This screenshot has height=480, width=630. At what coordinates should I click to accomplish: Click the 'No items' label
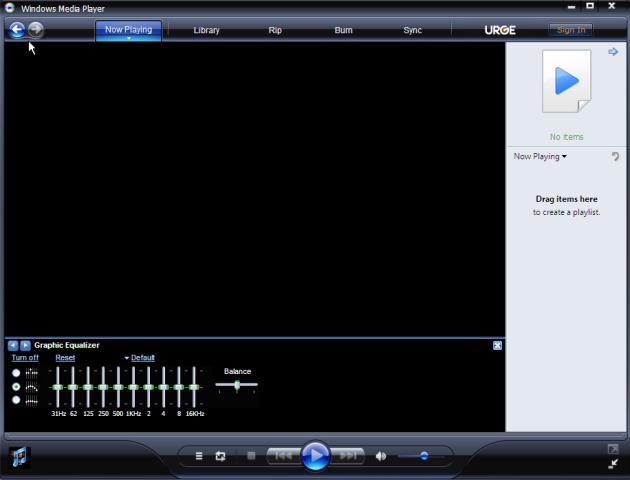[567, 137]
